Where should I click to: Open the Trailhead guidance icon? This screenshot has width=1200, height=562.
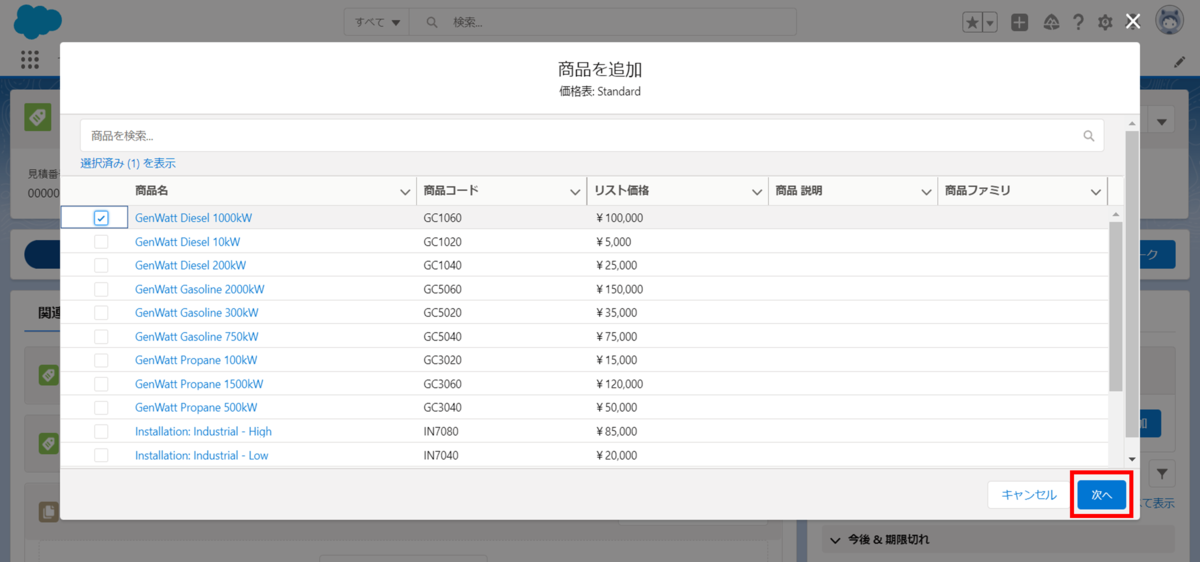pos(1050,22)
